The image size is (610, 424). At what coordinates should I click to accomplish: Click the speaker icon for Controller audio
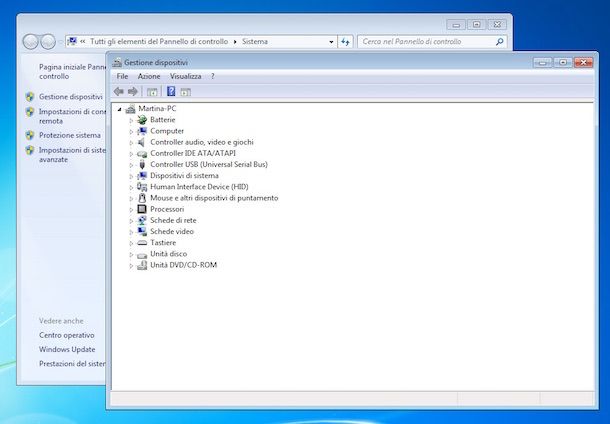pos(142,142)
